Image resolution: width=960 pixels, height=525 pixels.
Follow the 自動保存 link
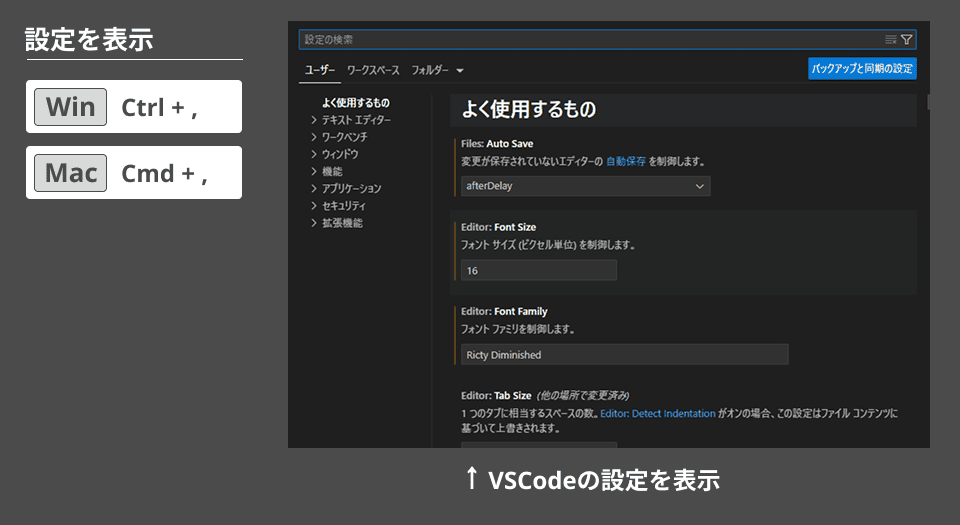626,162
